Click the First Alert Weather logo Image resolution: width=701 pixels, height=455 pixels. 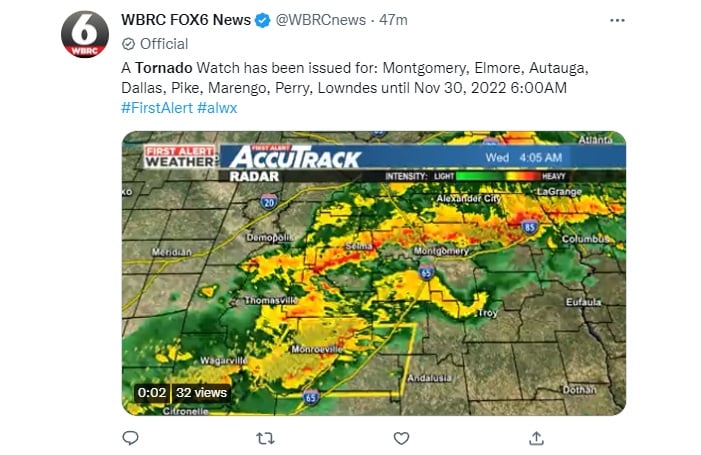(180, 157)
